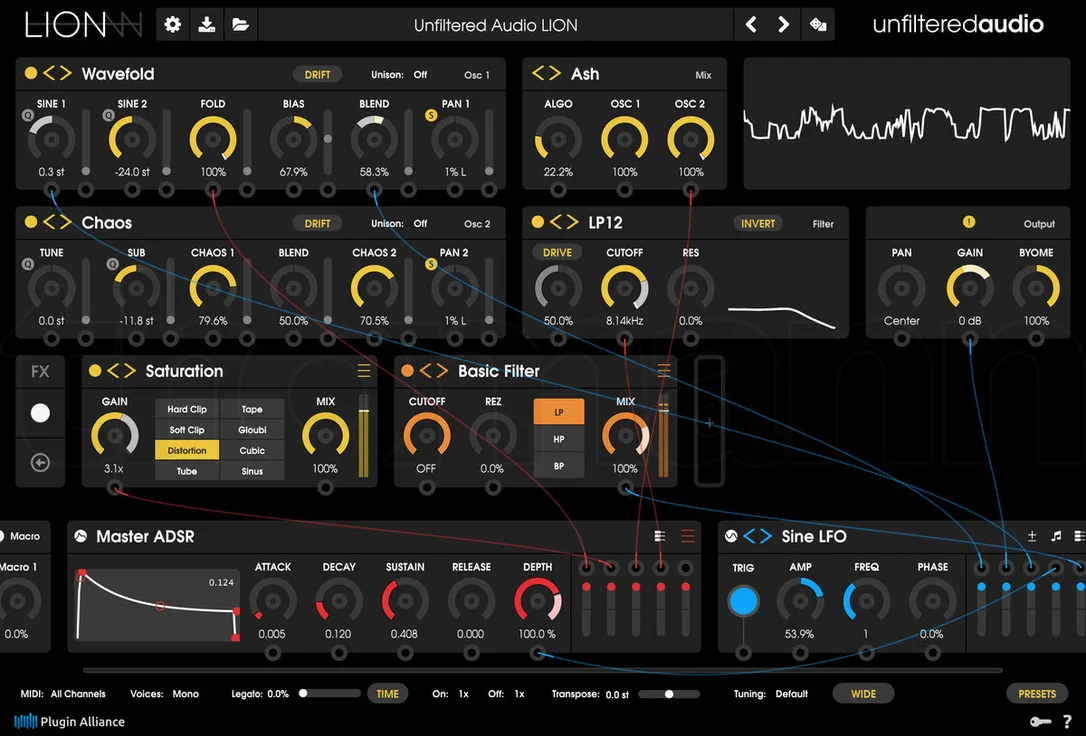1086x736 pixels.
Task: Click the license key icon
Action: 1040,721
